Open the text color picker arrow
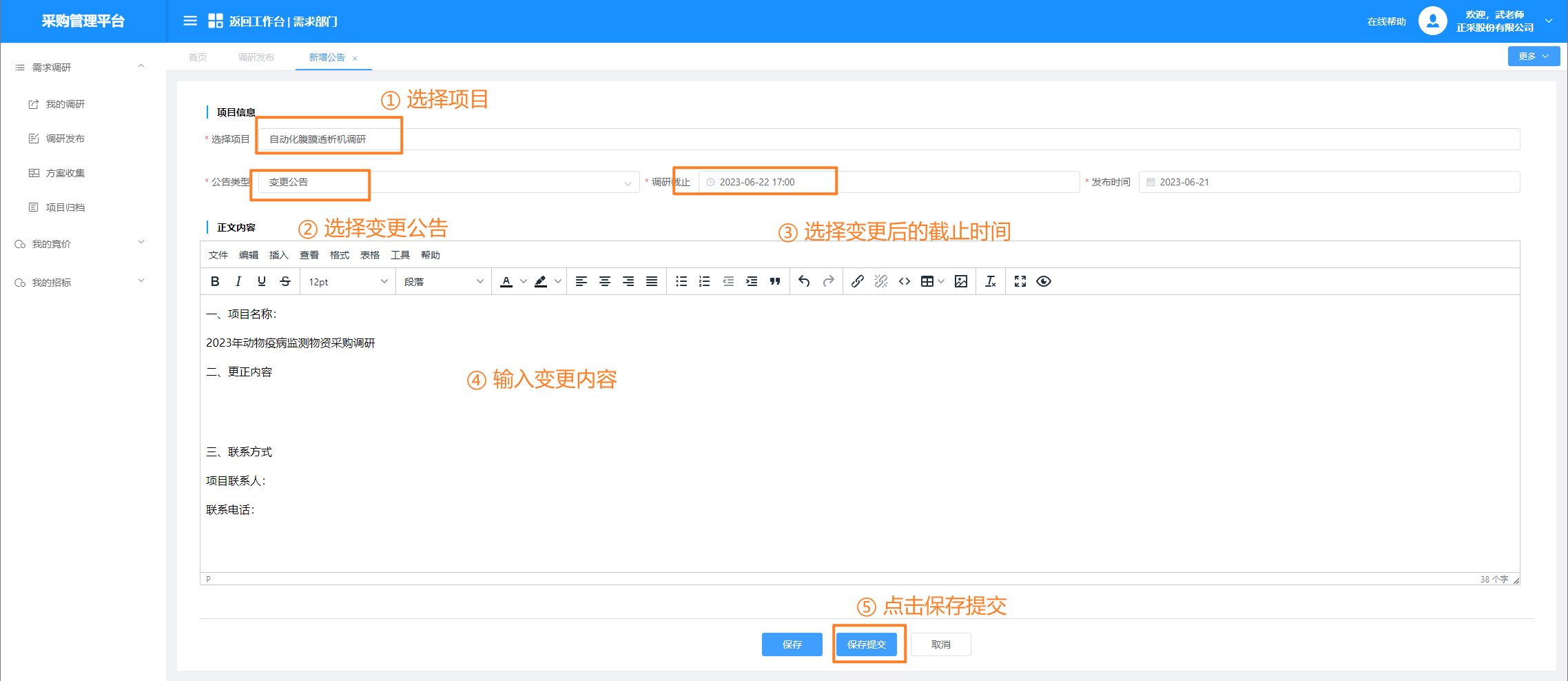Viewport: 1568px width, 681px height. pyautogui.click(x=524, y=281)
